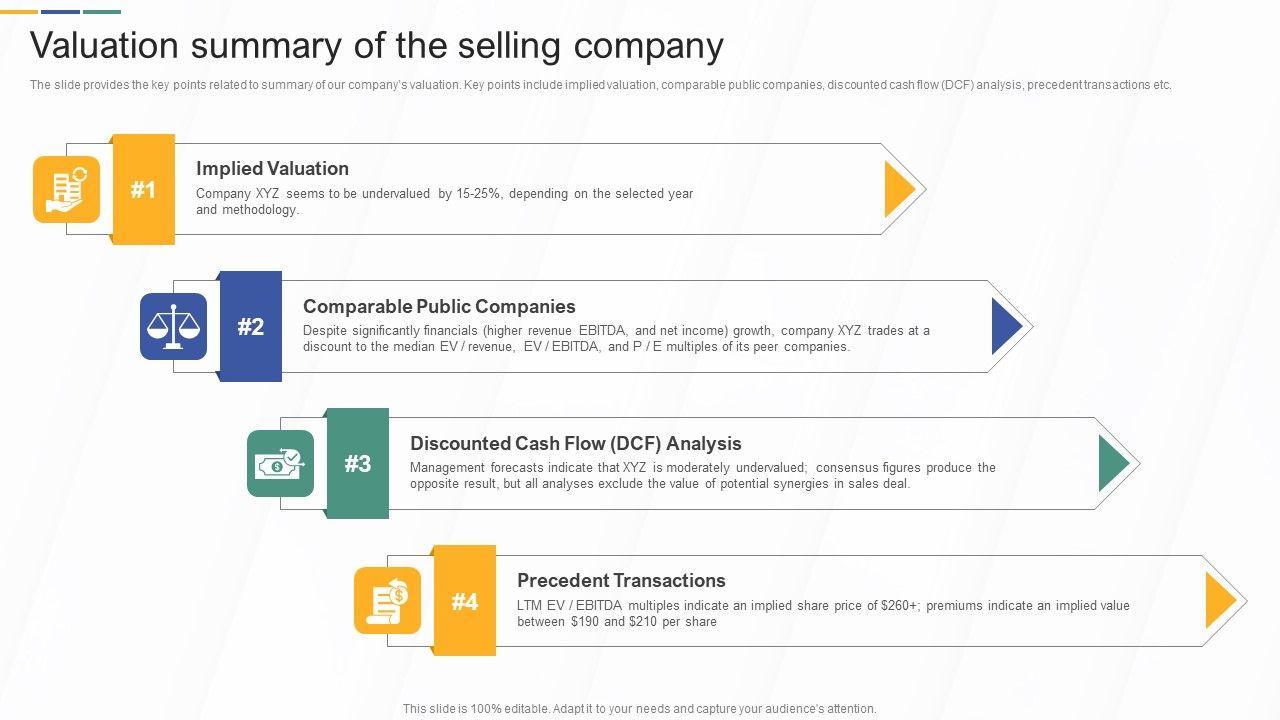Click the hand holding documents icon

(67, 189)
